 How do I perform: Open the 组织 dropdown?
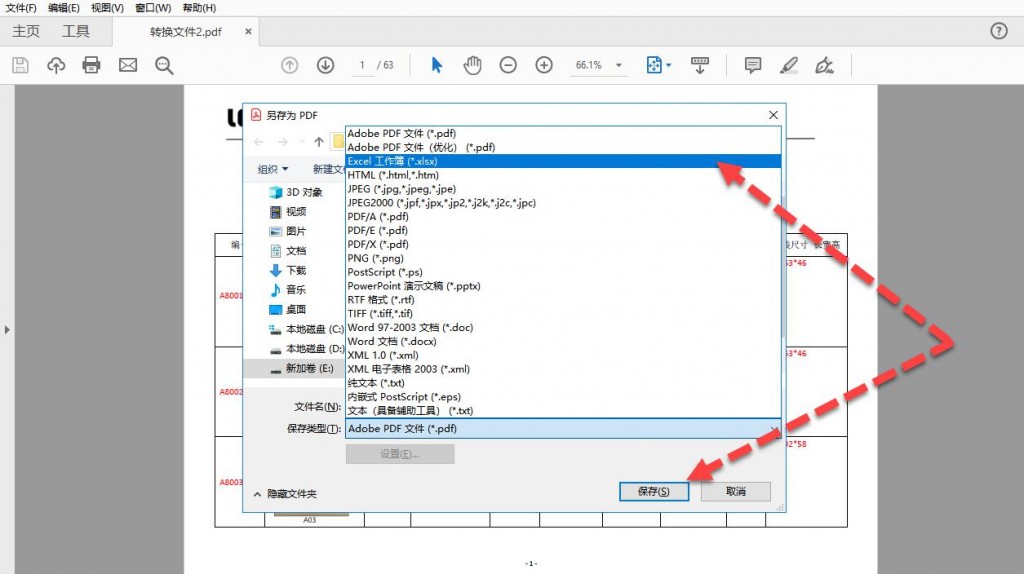[x=272, y=169]
